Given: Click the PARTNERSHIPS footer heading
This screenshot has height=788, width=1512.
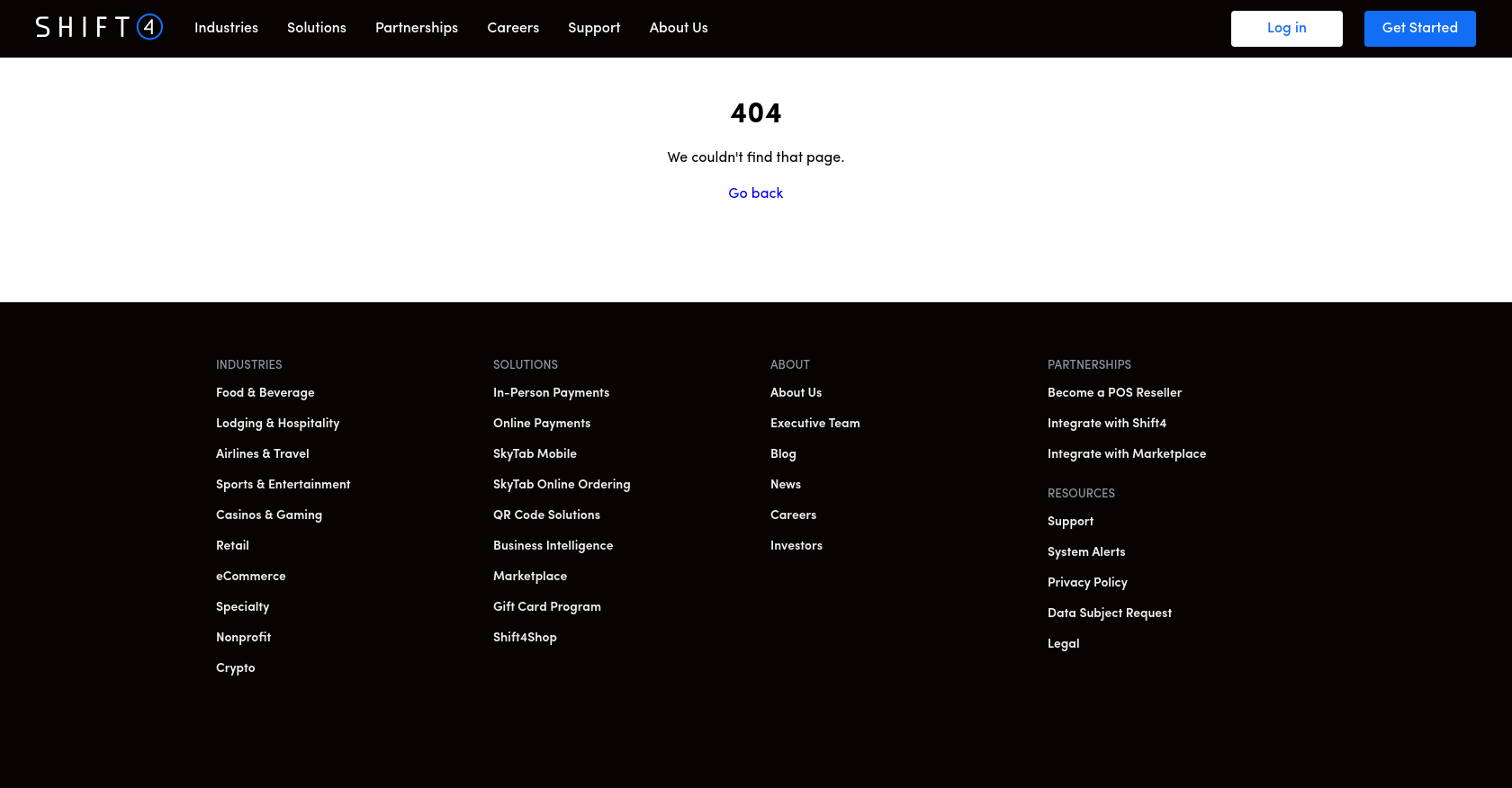Looking at the screenshot, I should 1090,364.
